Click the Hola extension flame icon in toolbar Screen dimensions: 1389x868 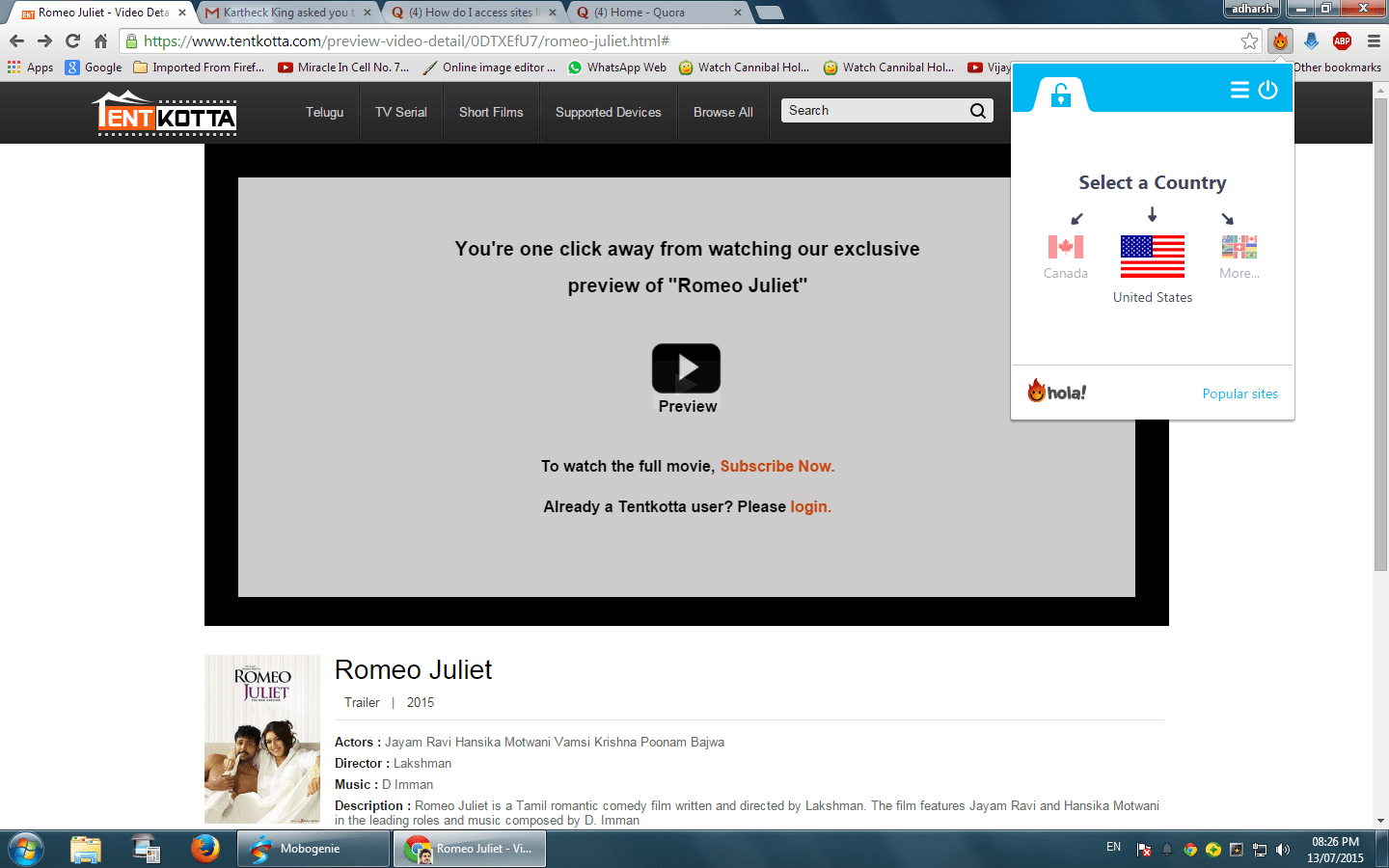tap(1280, 41)
